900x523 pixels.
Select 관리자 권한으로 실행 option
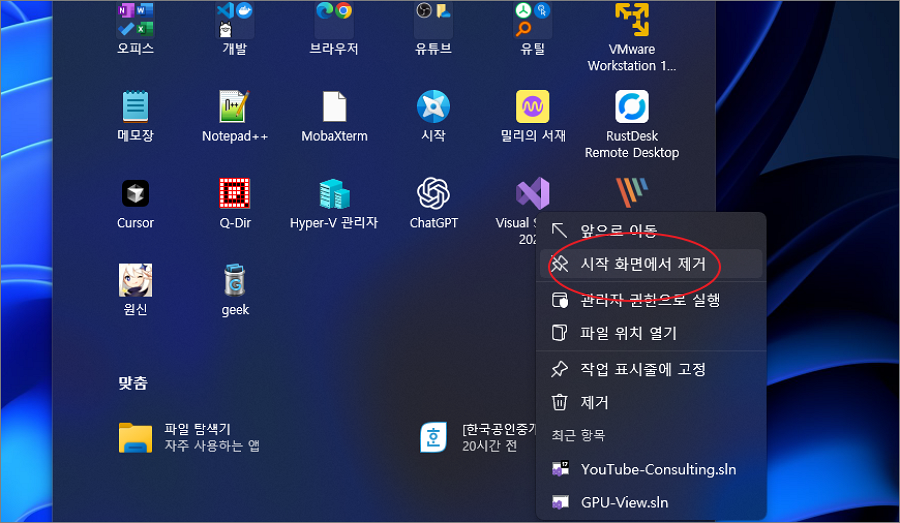click(651, 300)
